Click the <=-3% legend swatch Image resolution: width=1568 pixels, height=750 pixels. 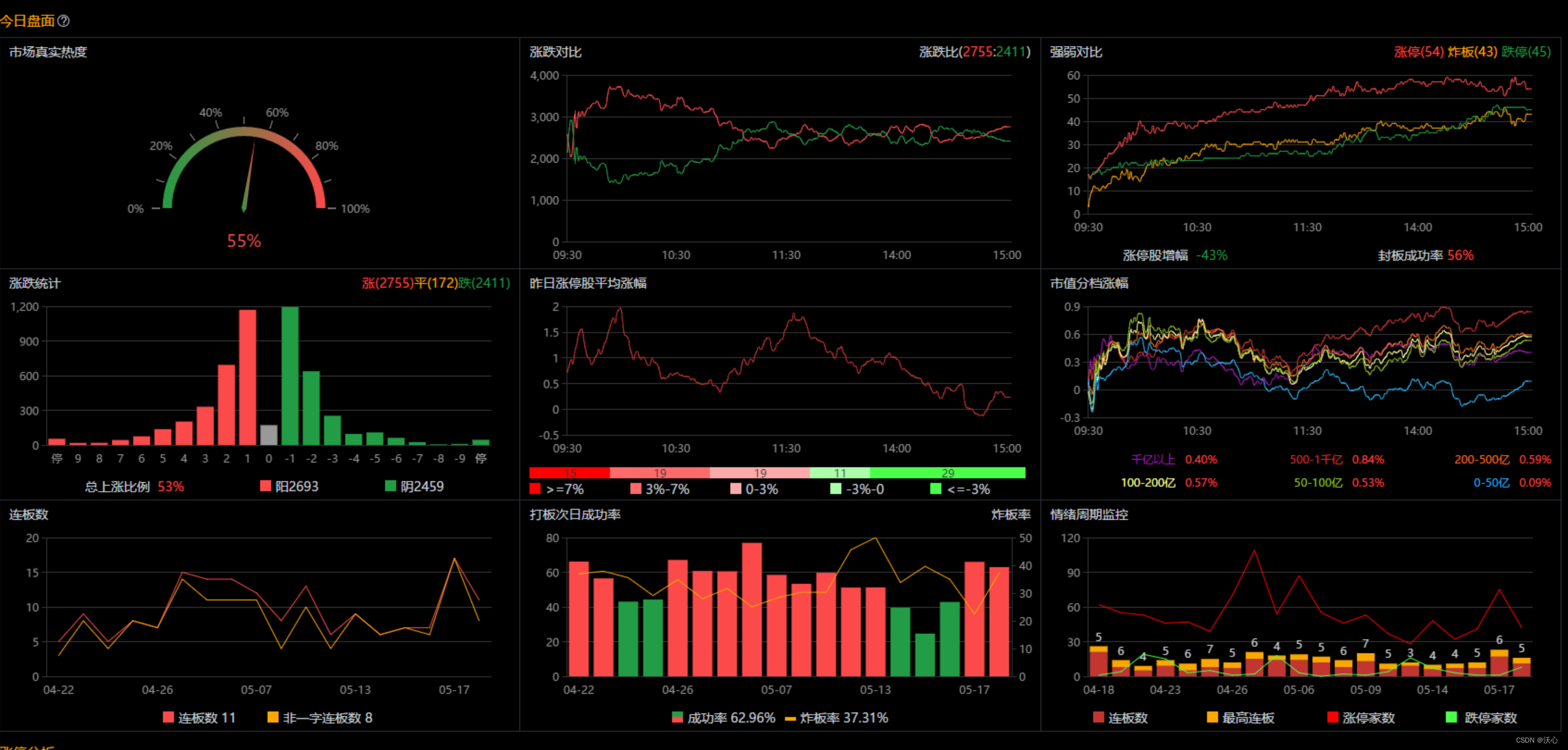coord(935,489)
